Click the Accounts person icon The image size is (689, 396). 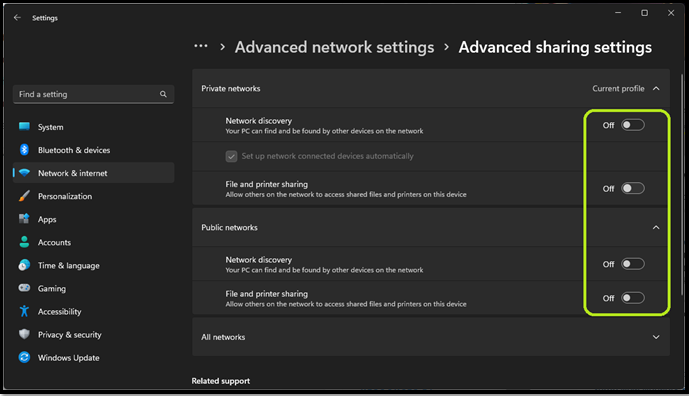pos(24,242)
